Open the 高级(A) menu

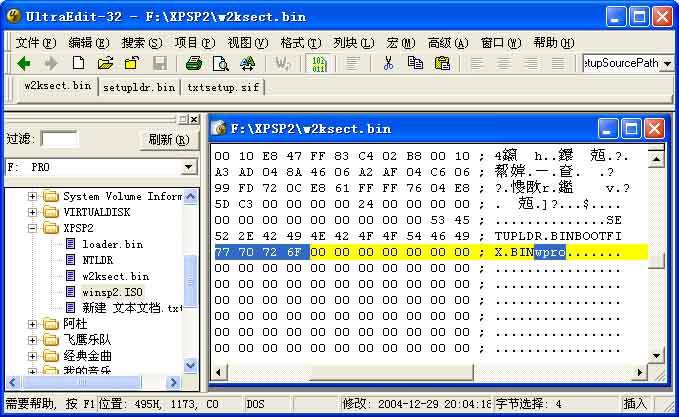pyautogui.click(x=448, y=43)
